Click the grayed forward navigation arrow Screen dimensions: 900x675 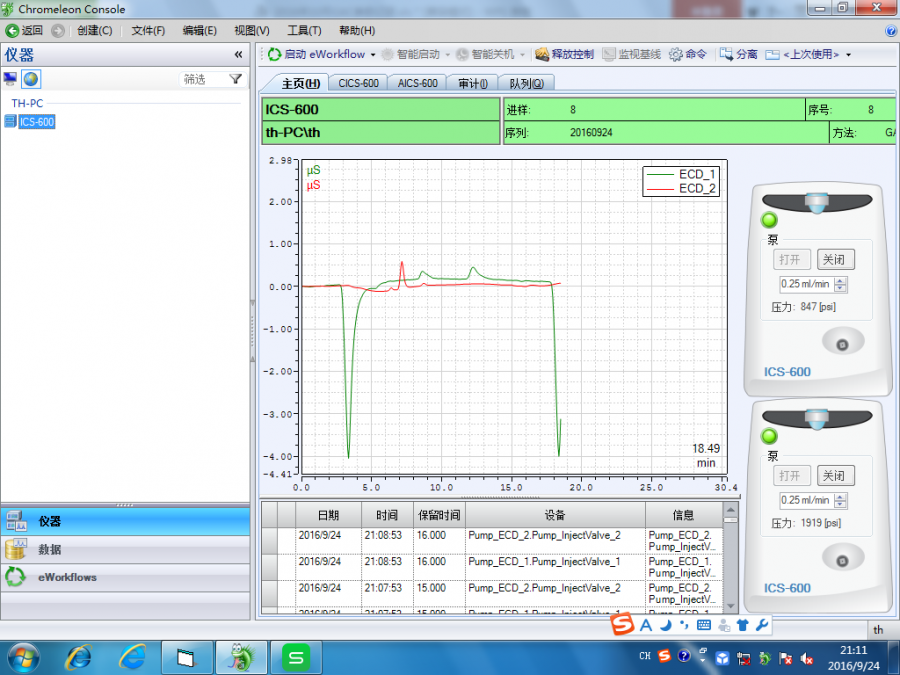point(57,30)
